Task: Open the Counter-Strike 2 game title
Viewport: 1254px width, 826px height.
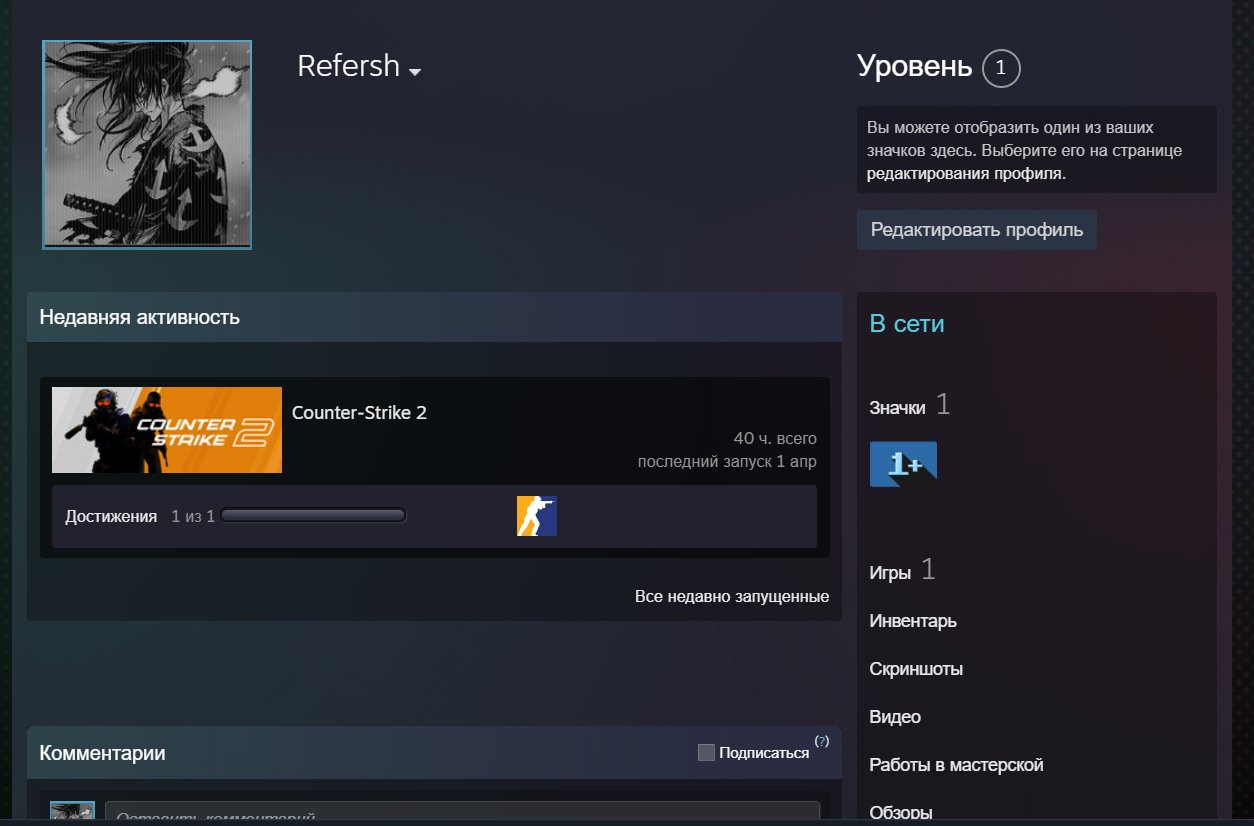Action: 359,413
